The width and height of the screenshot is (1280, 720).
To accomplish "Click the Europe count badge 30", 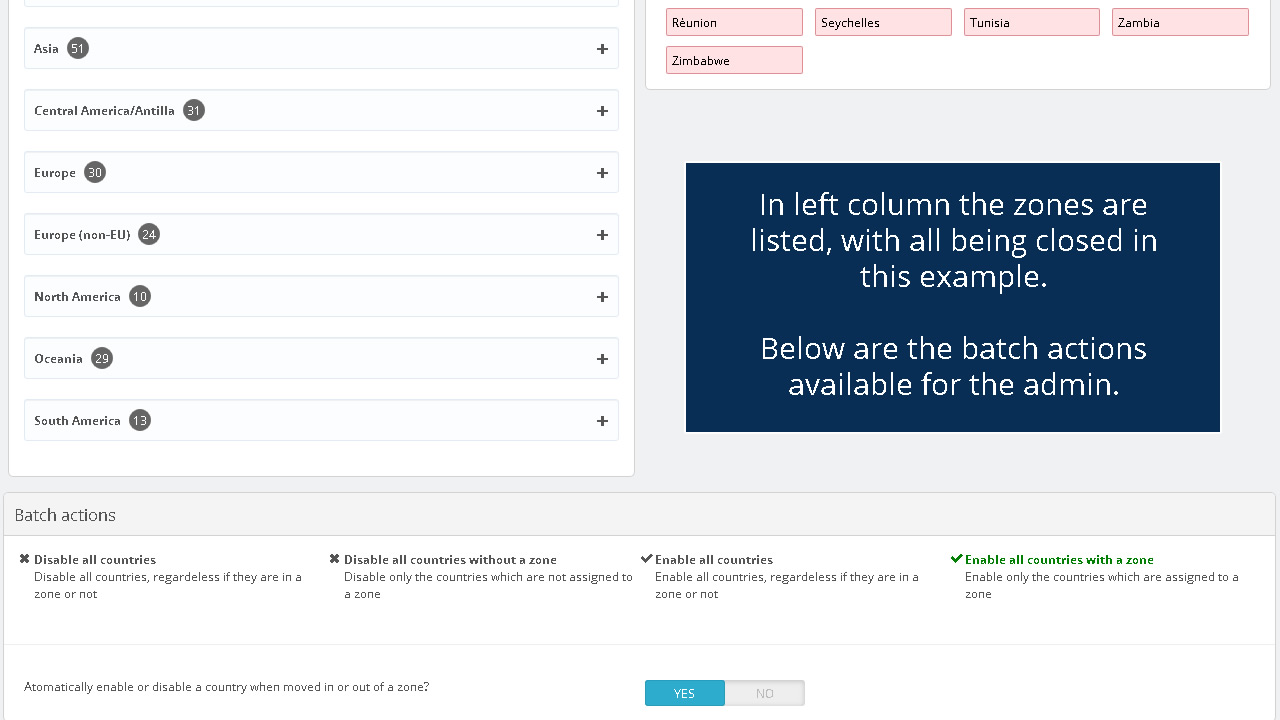I will click(x=95, y=172).
